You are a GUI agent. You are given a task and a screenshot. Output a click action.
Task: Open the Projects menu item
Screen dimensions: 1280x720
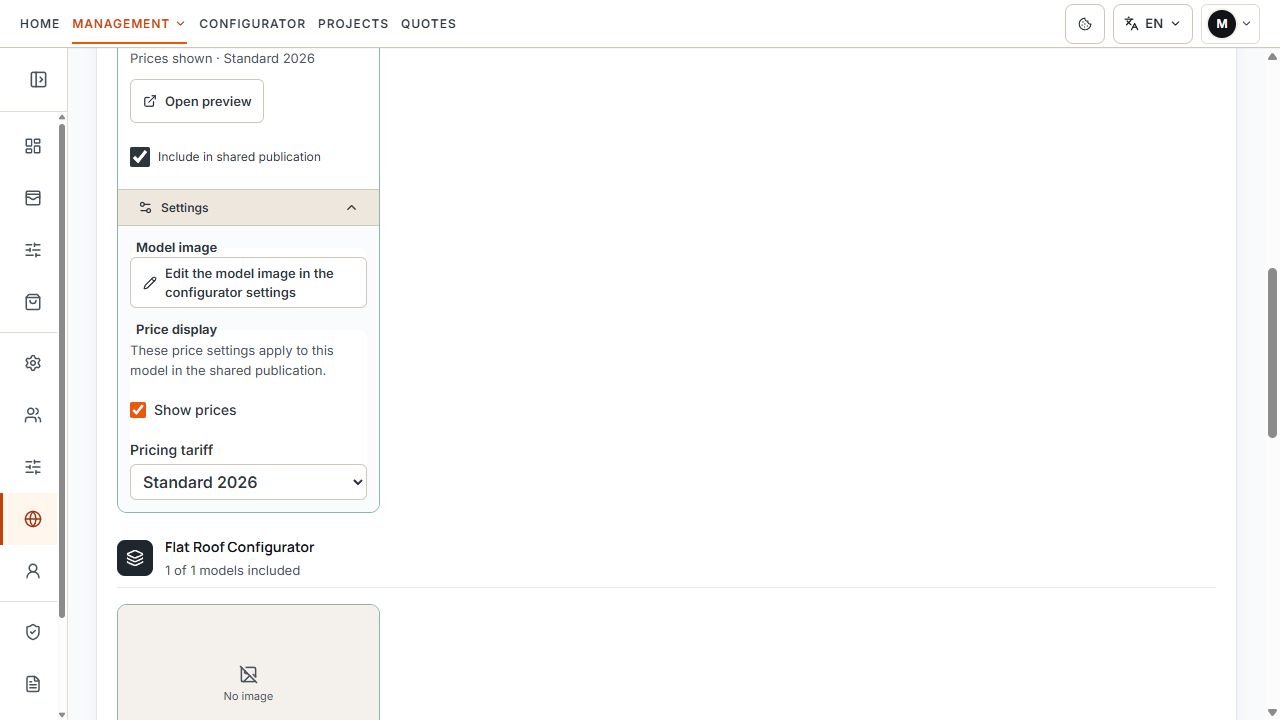coord(353,23)
